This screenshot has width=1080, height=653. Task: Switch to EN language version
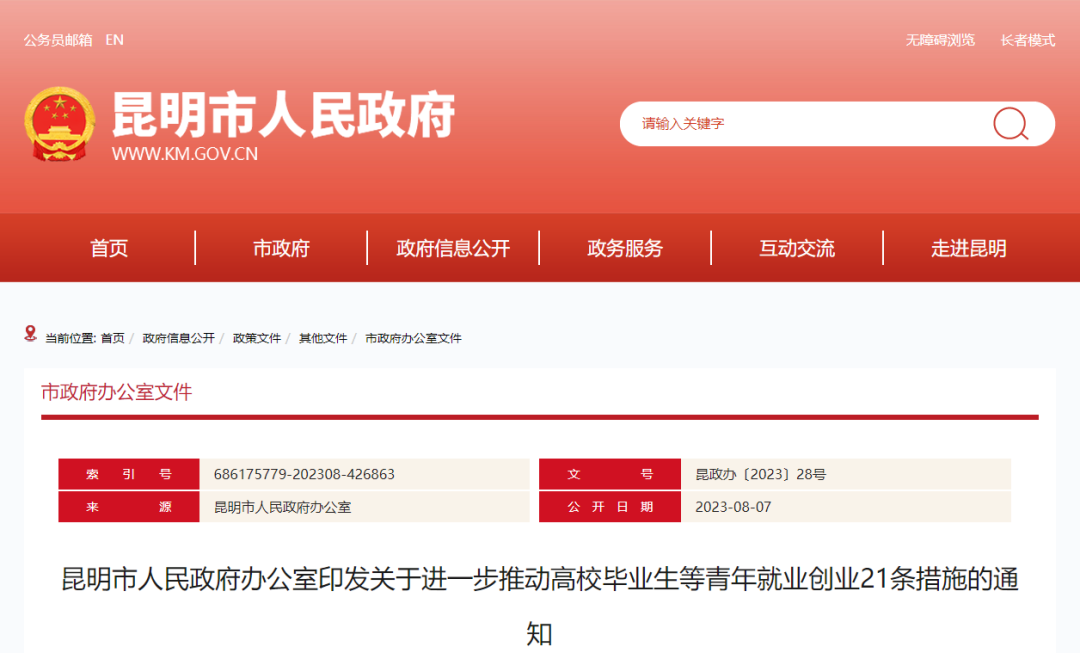(x=114, y=40)
